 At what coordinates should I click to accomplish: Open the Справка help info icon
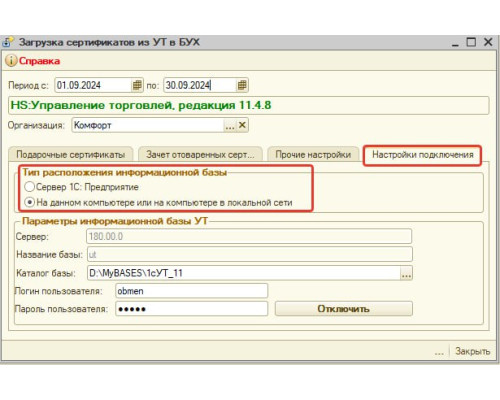point(11,61)
